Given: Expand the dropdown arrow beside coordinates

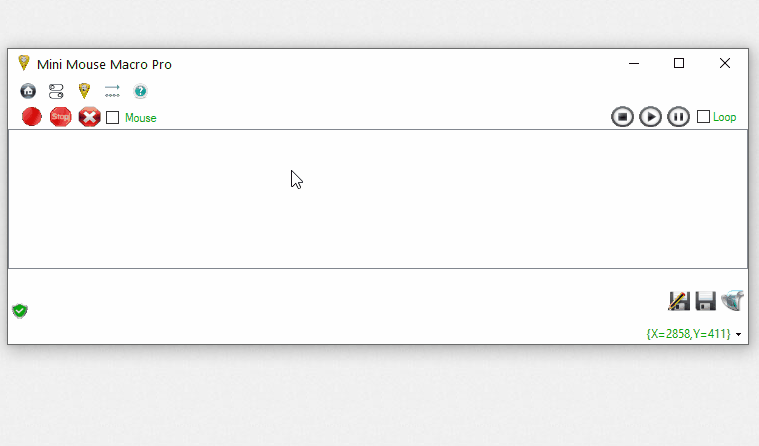Looking at the screenshot, I should [739, 334].
